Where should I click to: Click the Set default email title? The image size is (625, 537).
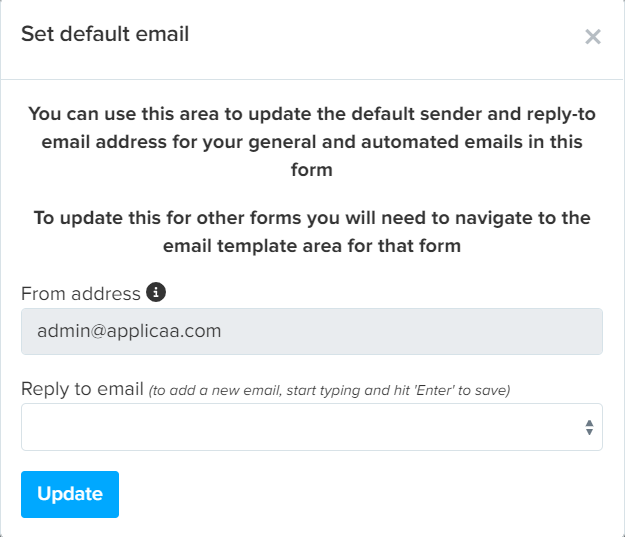pos(105,34)
